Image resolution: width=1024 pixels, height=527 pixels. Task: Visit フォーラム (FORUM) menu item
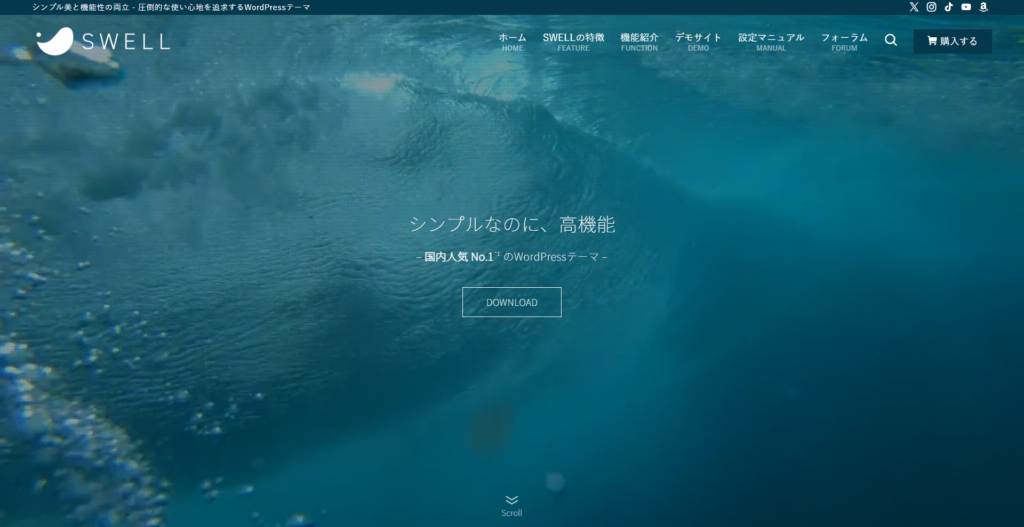[x=844, y=41]
